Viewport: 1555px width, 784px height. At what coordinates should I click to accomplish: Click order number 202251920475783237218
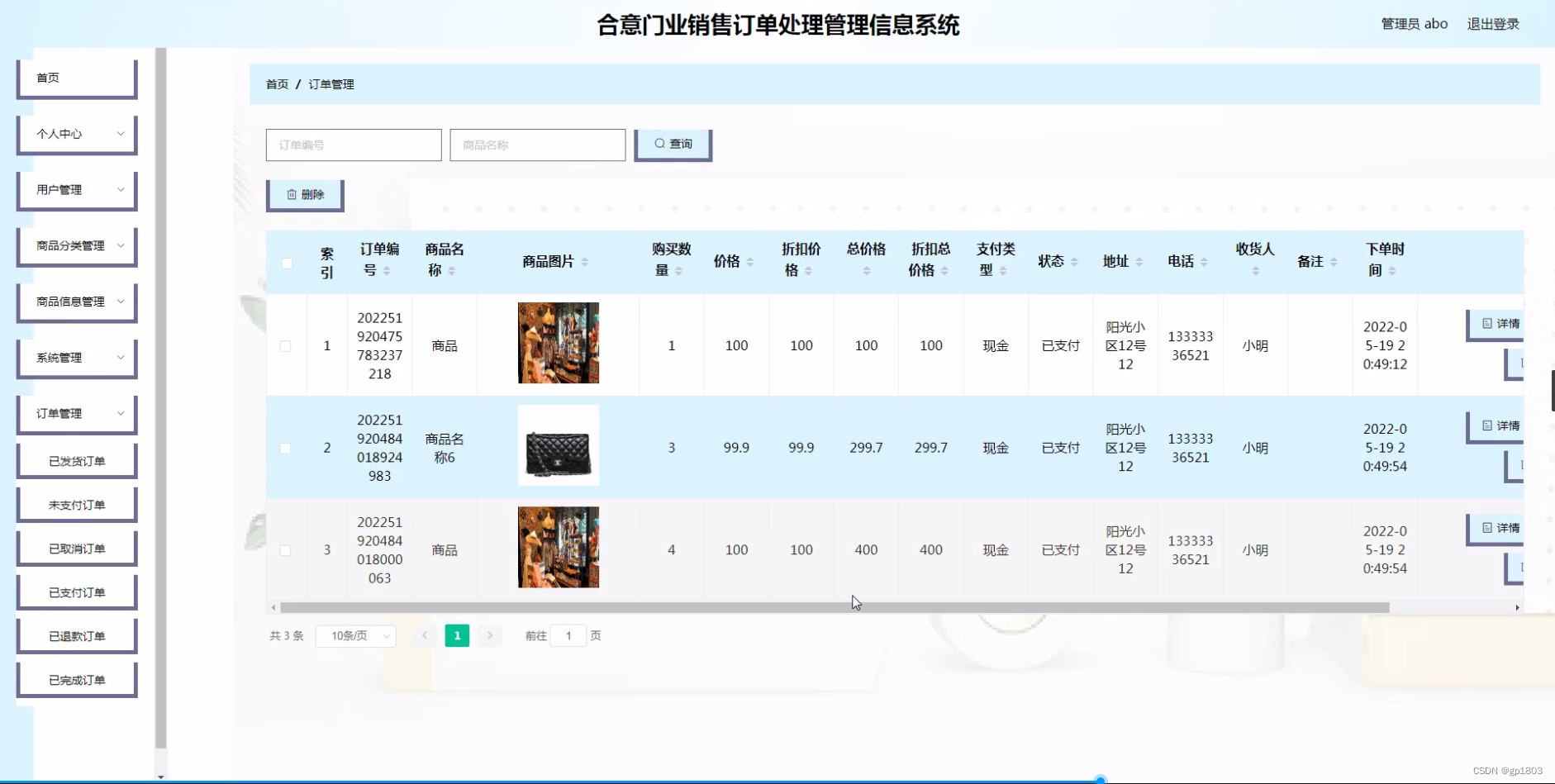[x=380, y=346]
